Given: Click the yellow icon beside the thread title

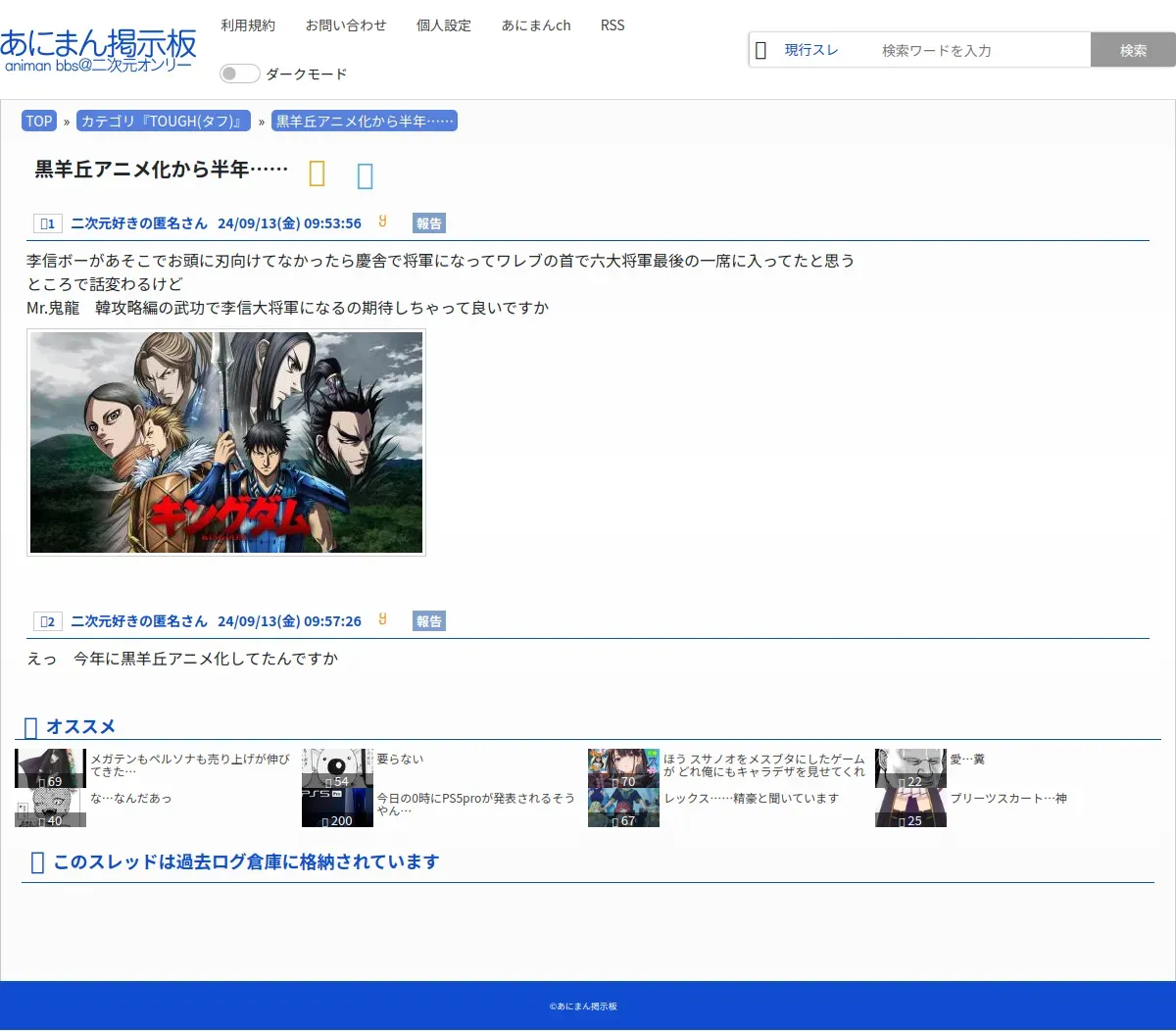Looking at the screenshot, I should pyautogui.click(x=317, y=173).
